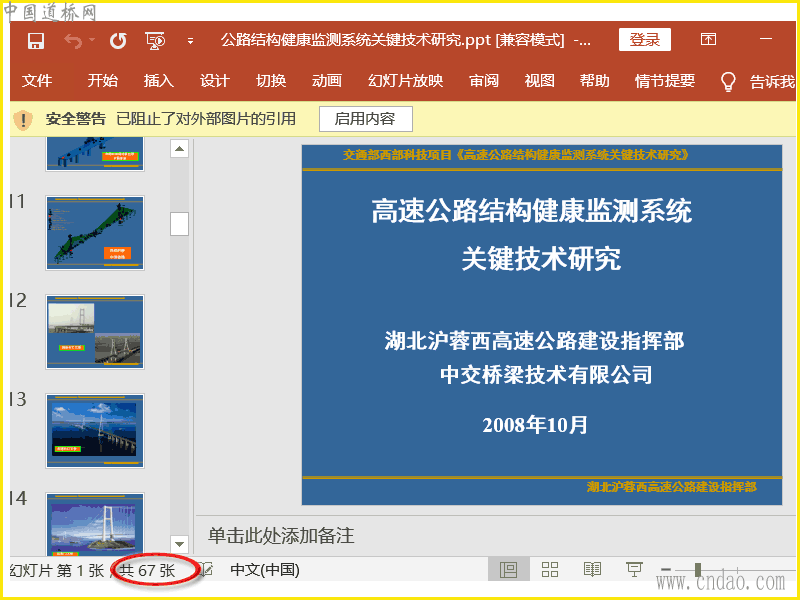Switch to the 切换 ribbon tab
Viewport: 800px width, 600px height.
click(271, 81)
